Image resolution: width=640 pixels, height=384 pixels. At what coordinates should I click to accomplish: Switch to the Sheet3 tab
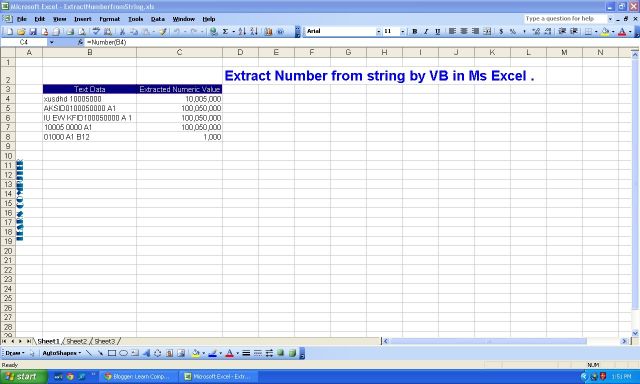[x=105, y=341]
